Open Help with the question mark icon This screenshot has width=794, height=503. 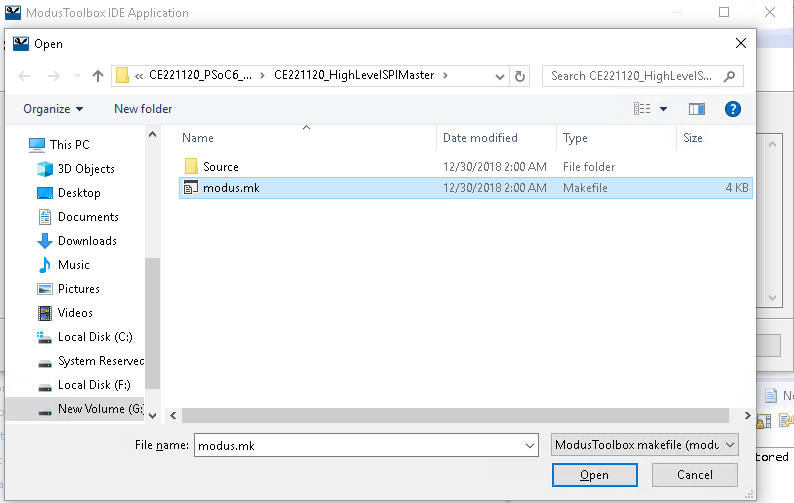[732, 109]
